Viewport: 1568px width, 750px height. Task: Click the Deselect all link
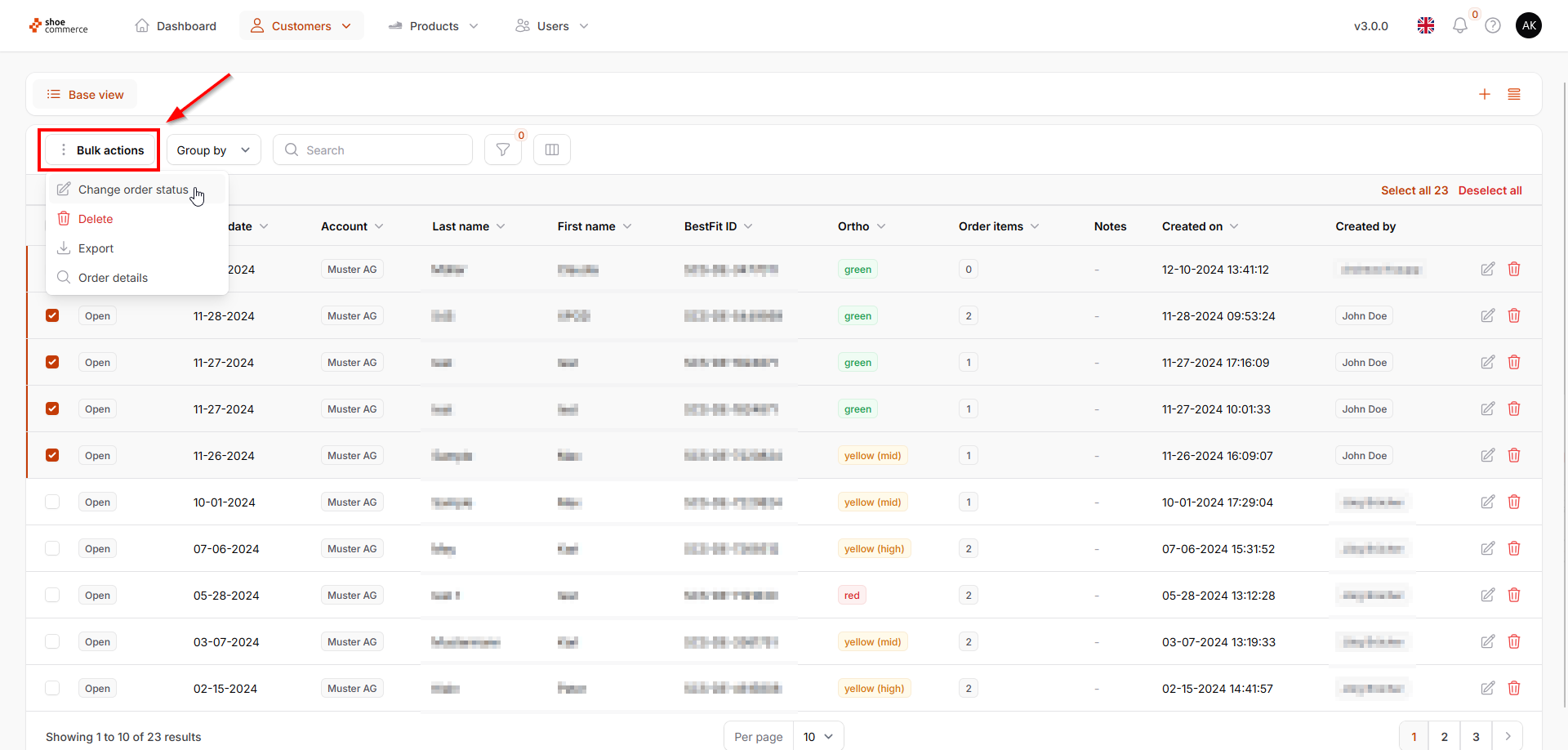pos(1490,190)
